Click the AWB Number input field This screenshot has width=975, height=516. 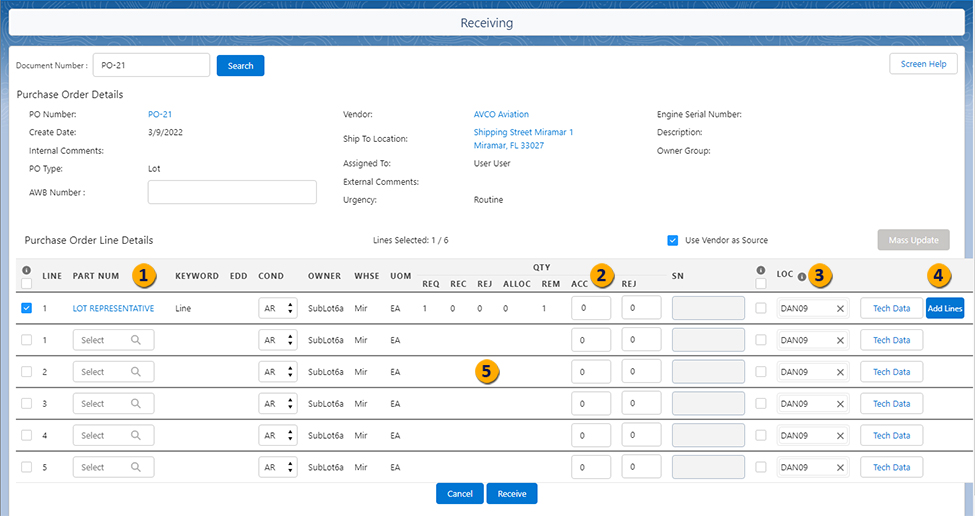(232, 192)
